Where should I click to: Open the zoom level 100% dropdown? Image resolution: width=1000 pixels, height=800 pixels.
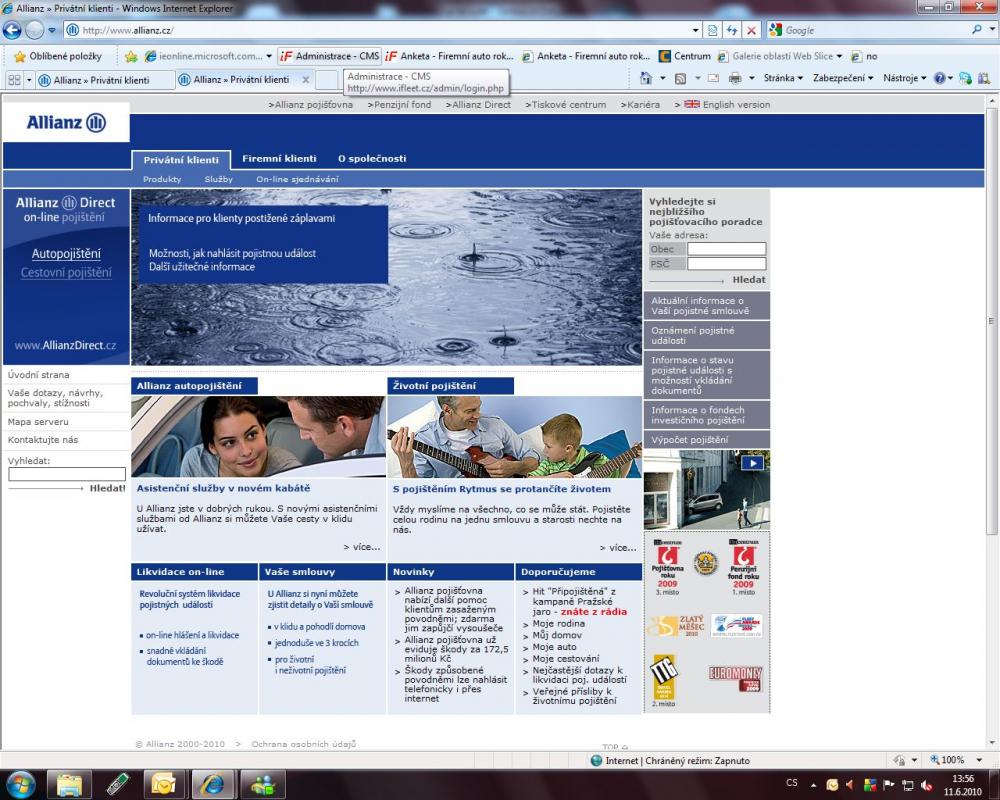(x=979, y=760)
